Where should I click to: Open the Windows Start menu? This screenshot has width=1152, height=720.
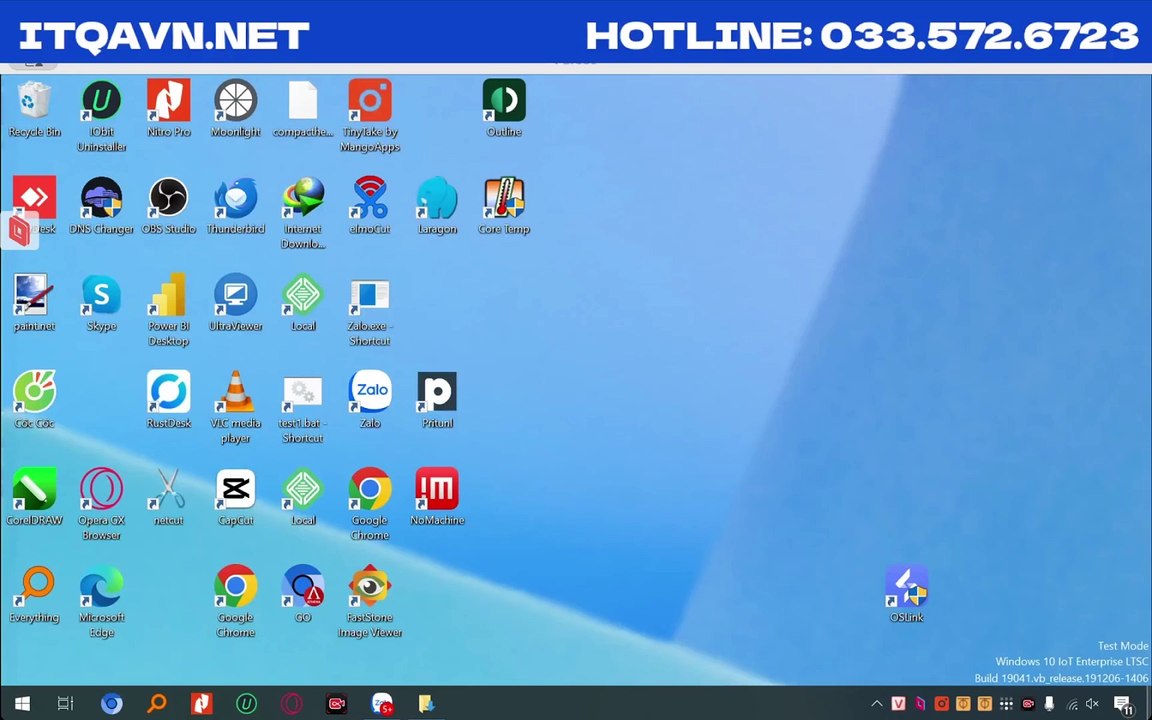pos(22,704)
